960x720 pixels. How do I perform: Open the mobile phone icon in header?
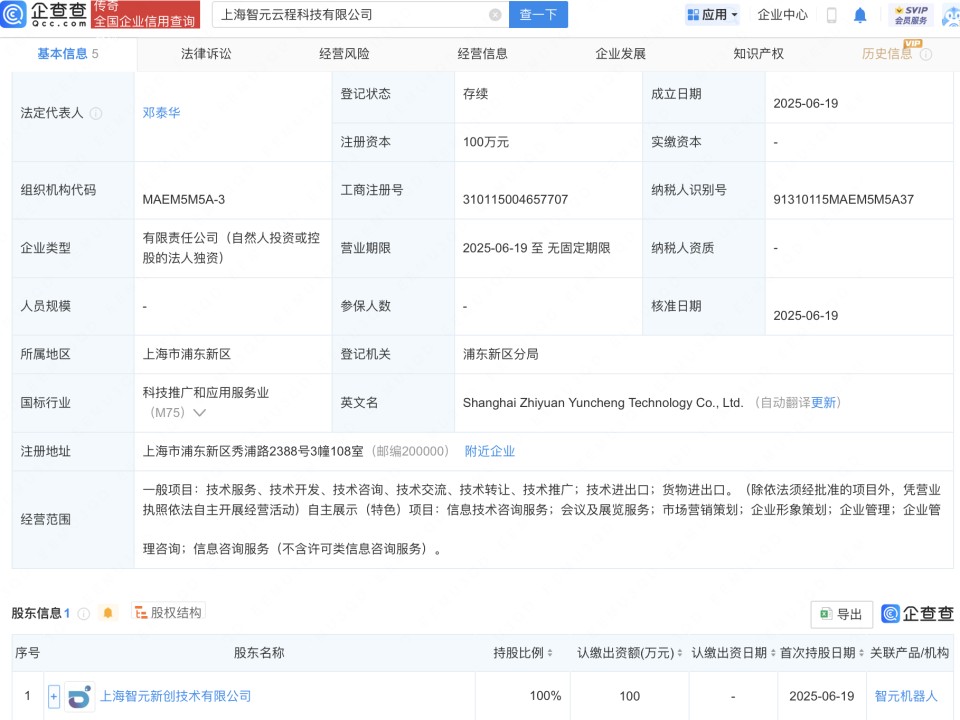(831, 15)
